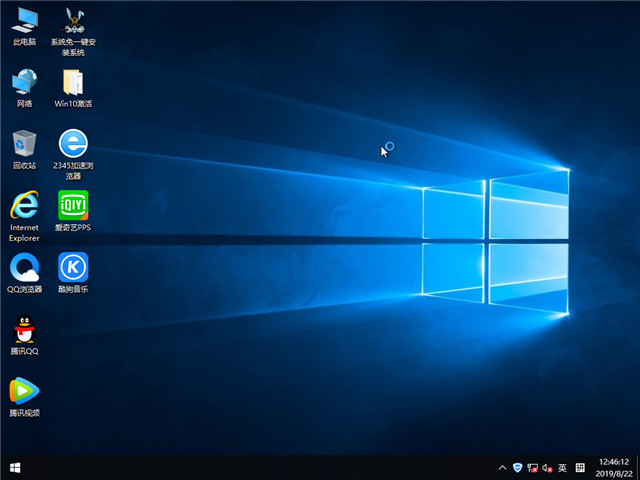Viewport: 640px width, 480px height.
Task: Open the Win10激活 folder
Action: (x=73, y=82)
